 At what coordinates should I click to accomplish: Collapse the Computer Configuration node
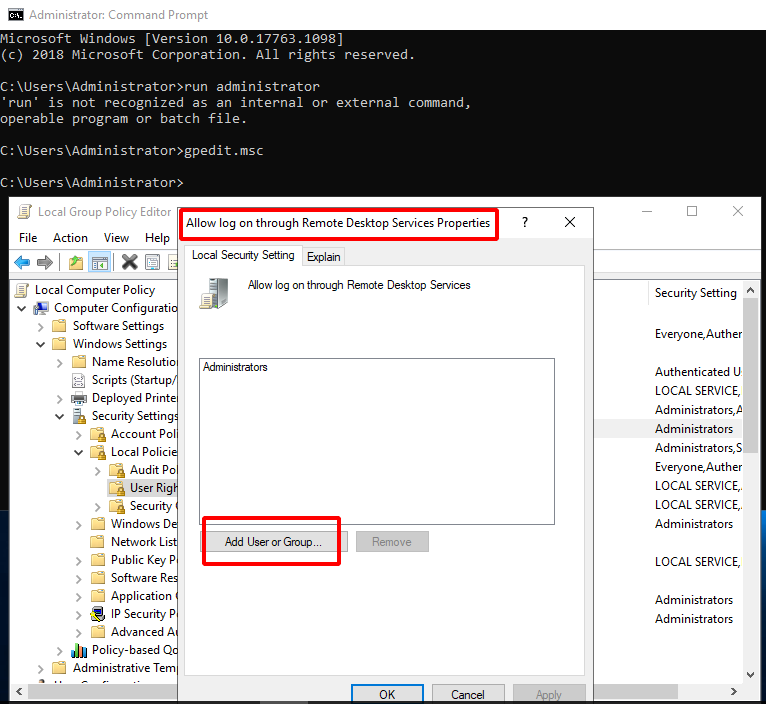coord(21,309)
